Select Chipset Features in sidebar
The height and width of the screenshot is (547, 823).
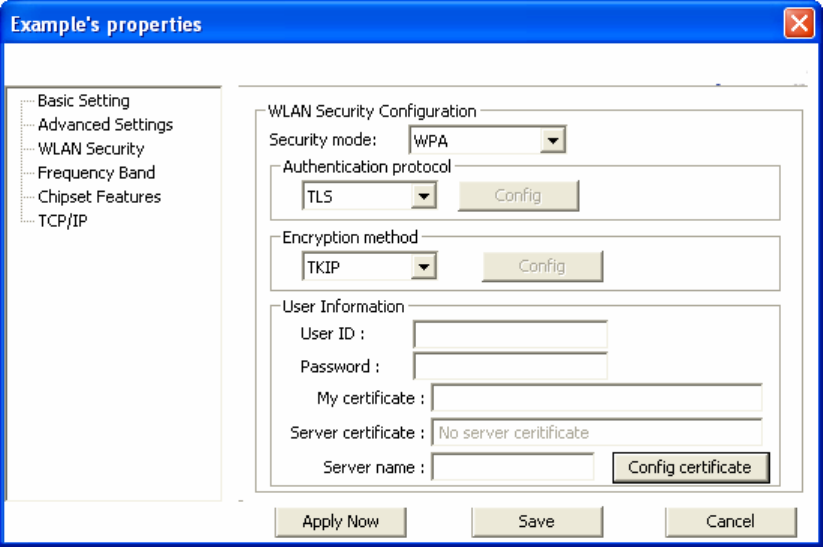(x=99, y=197)
